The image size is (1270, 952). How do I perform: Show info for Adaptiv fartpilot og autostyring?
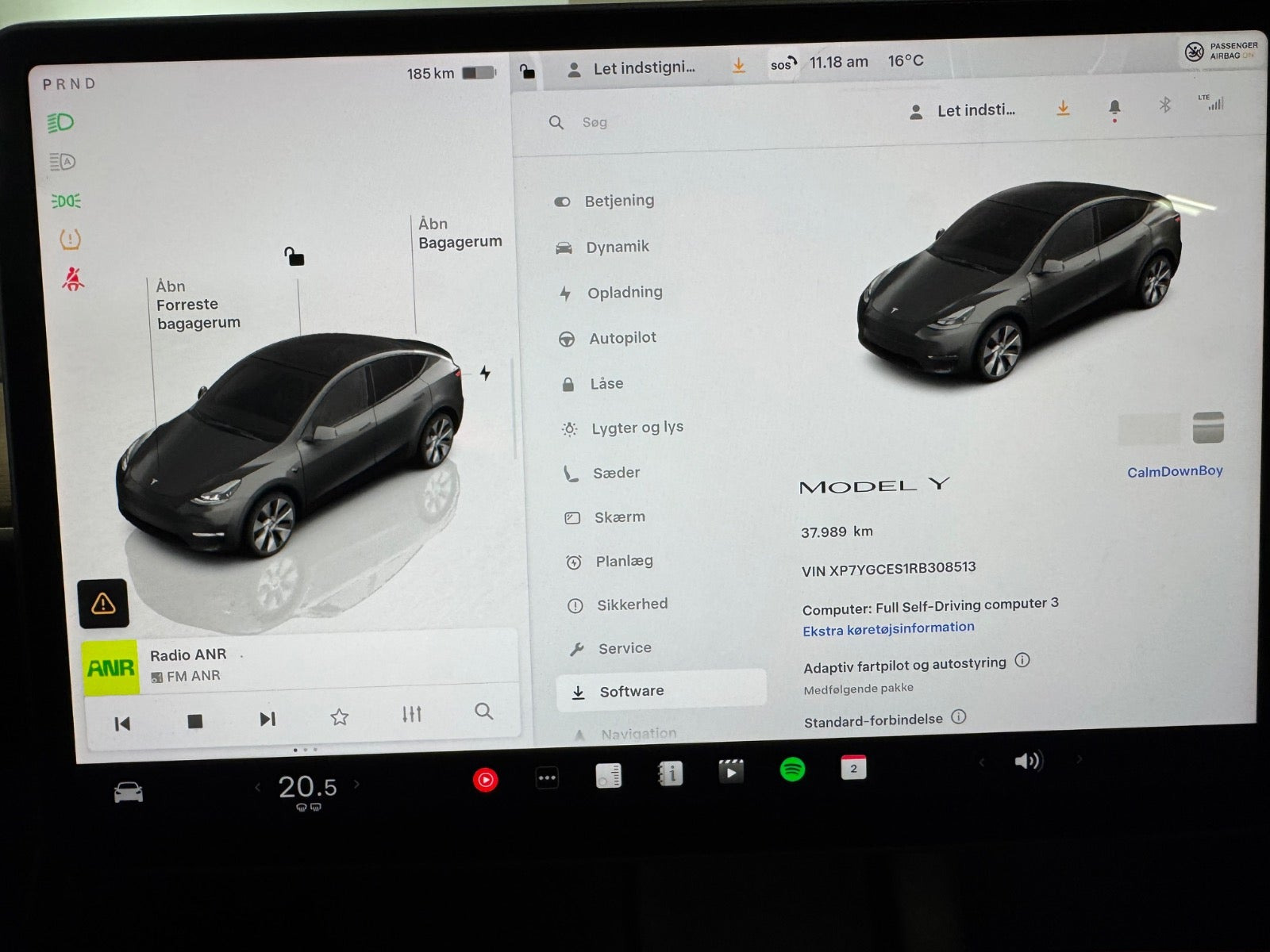point(1022,660)
